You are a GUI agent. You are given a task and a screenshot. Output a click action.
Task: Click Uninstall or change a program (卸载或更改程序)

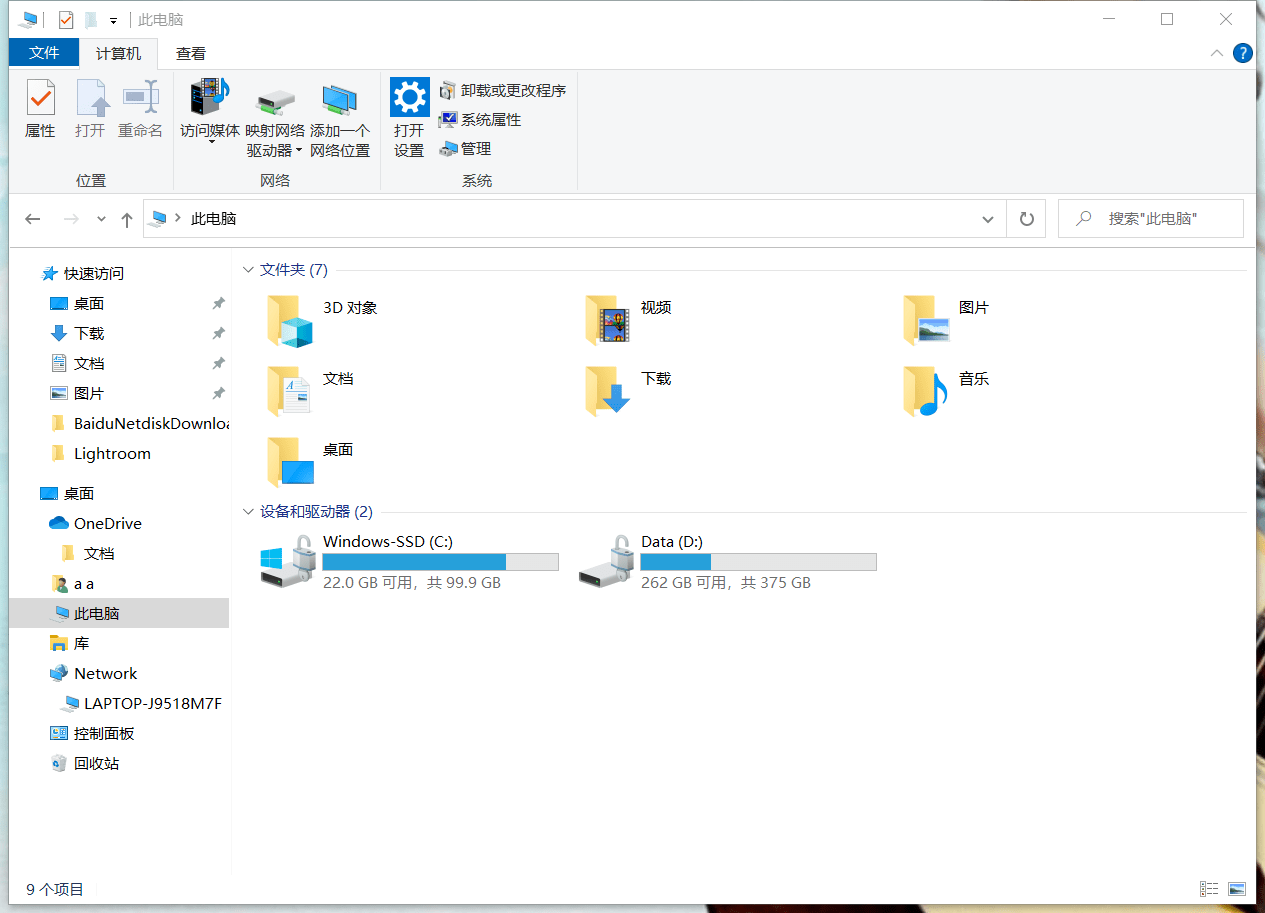point(503,91)
